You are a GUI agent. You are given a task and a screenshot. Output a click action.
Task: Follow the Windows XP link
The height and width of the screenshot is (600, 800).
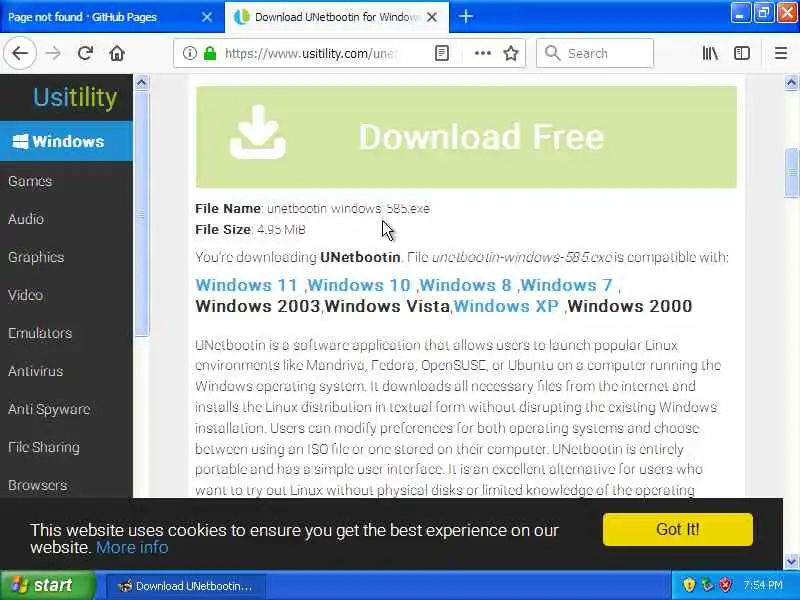pyautogui.click(x=507, y=306)
